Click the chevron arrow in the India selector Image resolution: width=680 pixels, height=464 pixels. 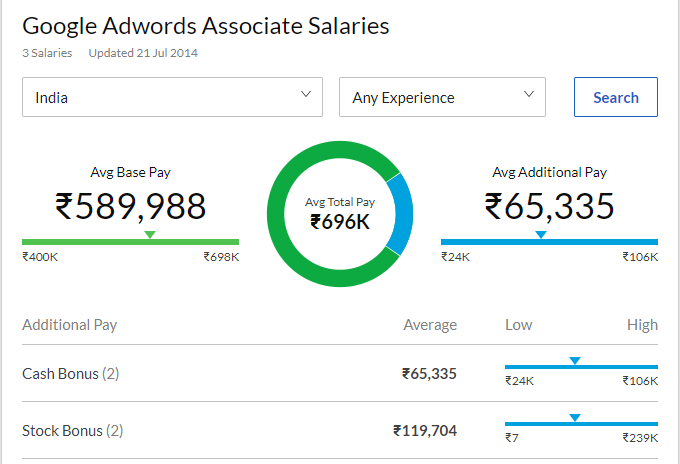(x=306, y=95)
